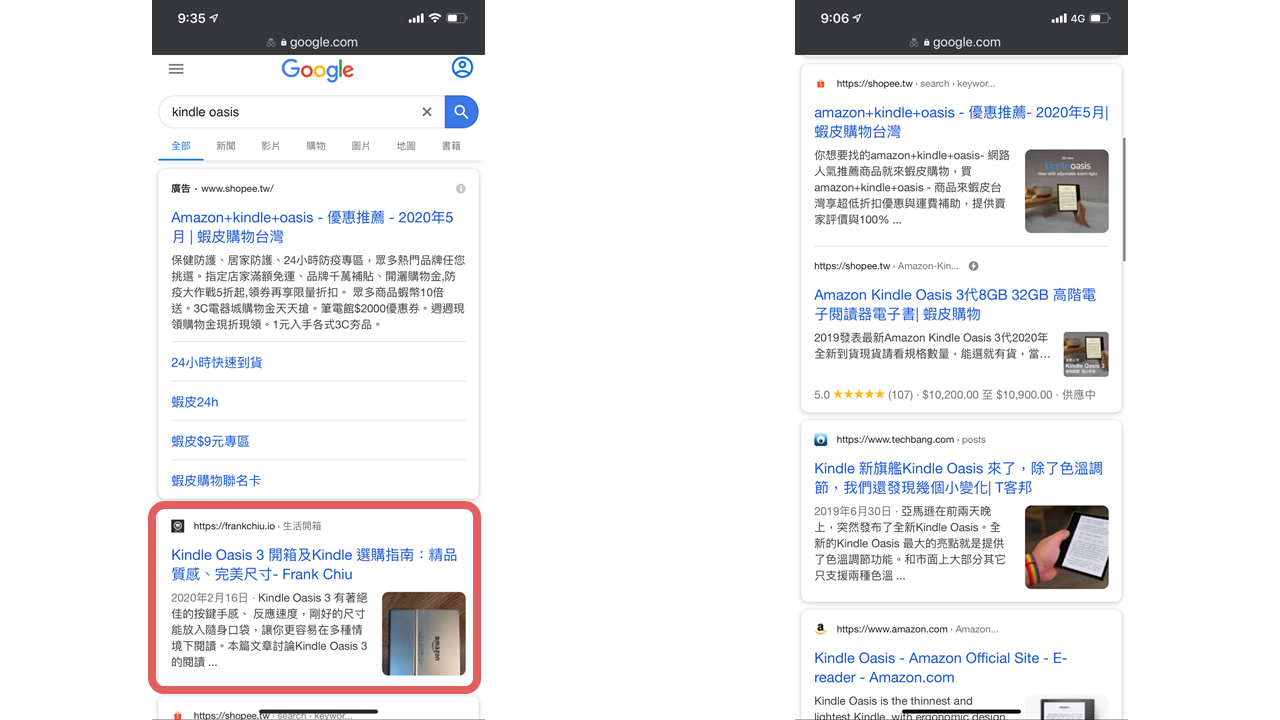Image resolution: width=1280 pixels, height=720 pixels.
Task: Switch to the 圖片 tab
Action: coord(361,146)
